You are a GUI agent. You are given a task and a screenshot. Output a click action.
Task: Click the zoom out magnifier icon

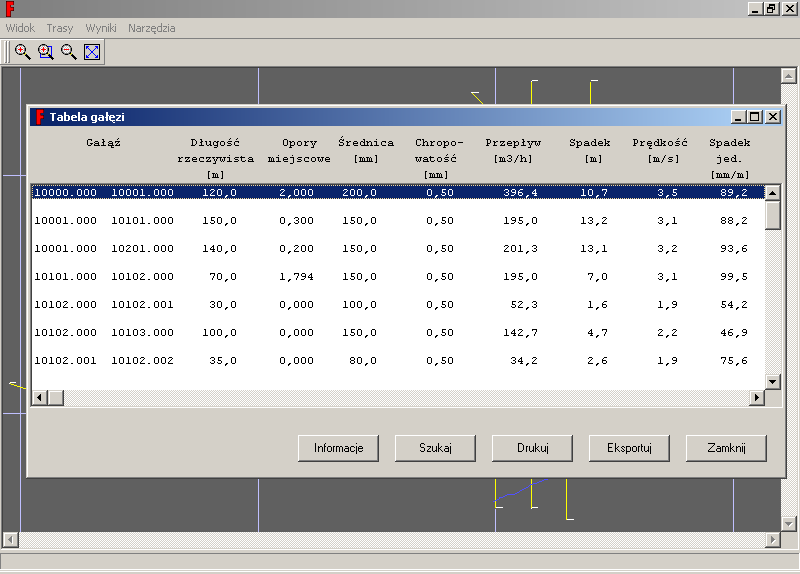[68, 52]
